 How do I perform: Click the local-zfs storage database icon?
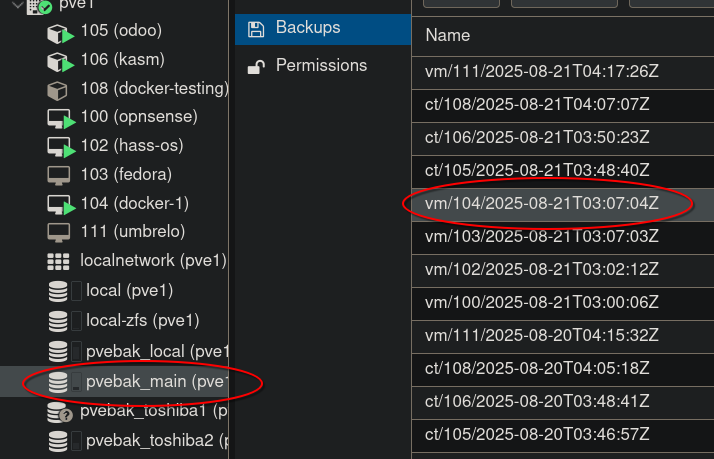pos(58,321)
